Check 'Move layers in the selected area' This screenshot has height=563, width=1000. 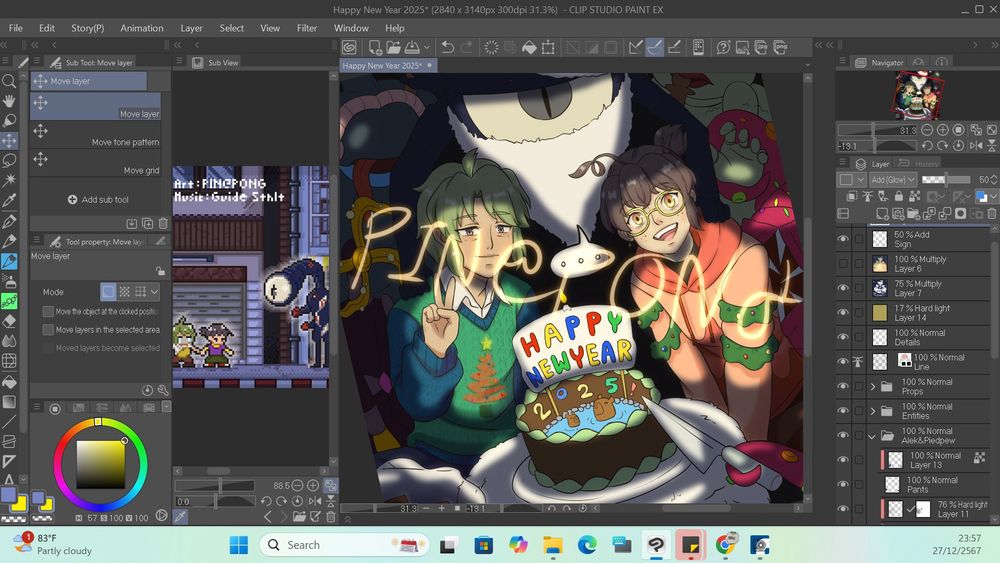point(48,330)
